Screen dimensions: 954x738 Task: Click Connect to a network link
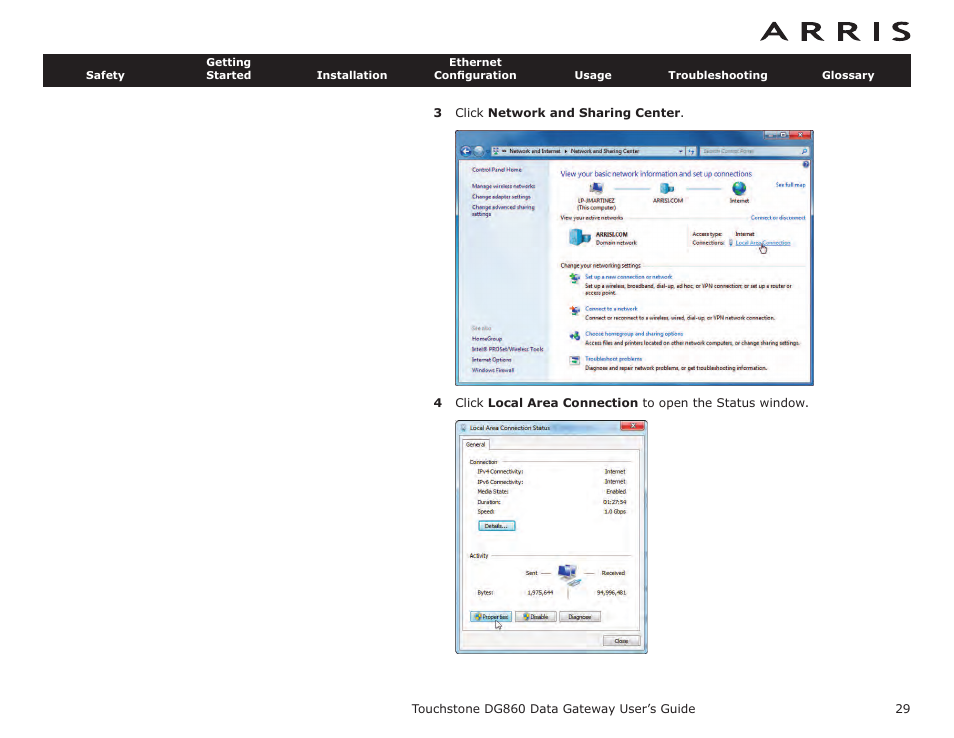click(x=611, y=308)
